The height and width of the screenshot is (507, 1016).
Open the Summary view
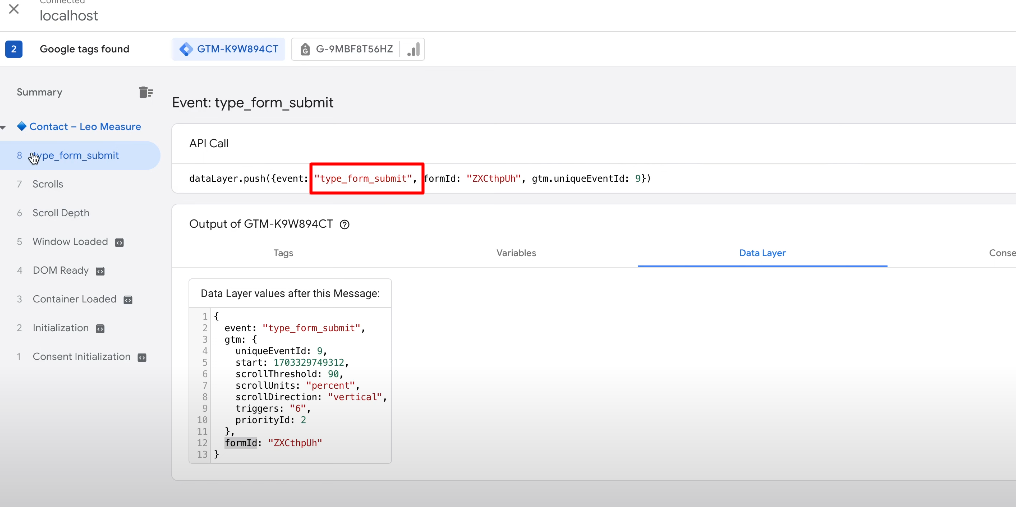click(40, 92)
